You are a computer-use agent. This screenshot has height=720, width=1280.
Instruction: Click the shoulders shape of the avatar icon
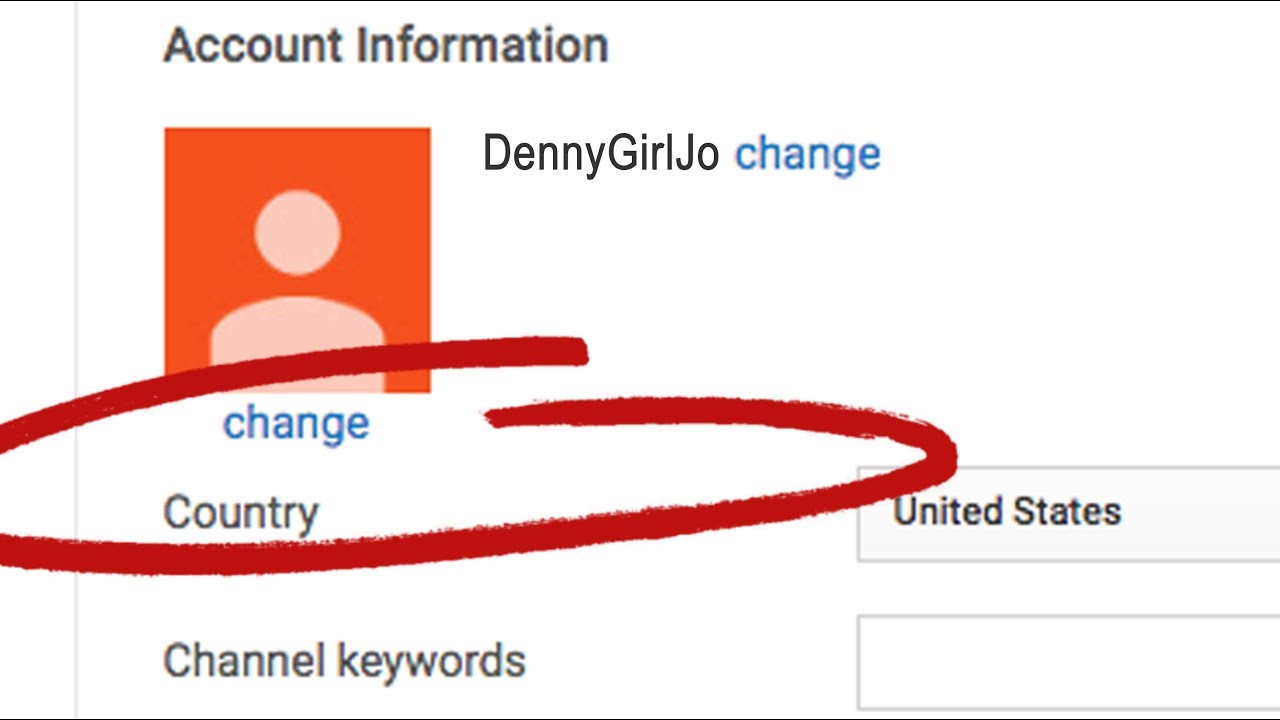point(297,328)
